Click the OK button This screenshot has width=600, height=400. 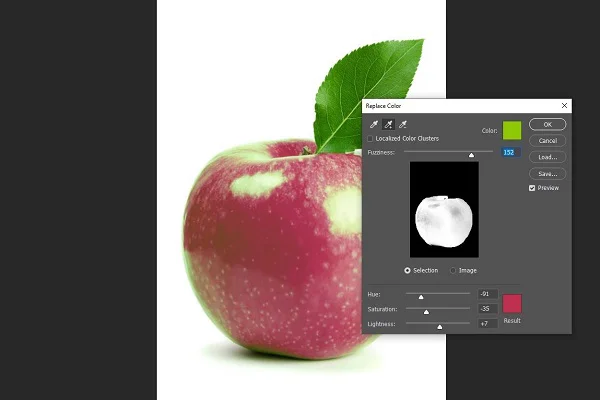(547, 124)
